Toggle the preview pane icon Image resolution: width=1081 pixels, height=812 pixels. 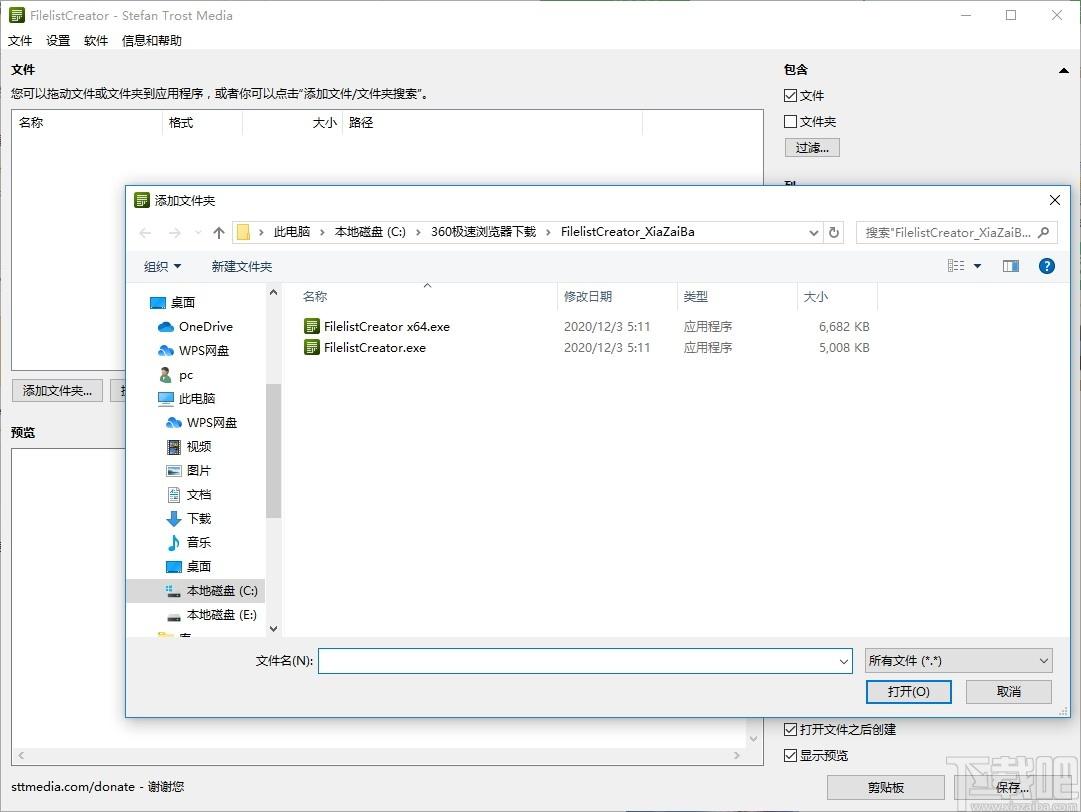tap(1011, 266)
